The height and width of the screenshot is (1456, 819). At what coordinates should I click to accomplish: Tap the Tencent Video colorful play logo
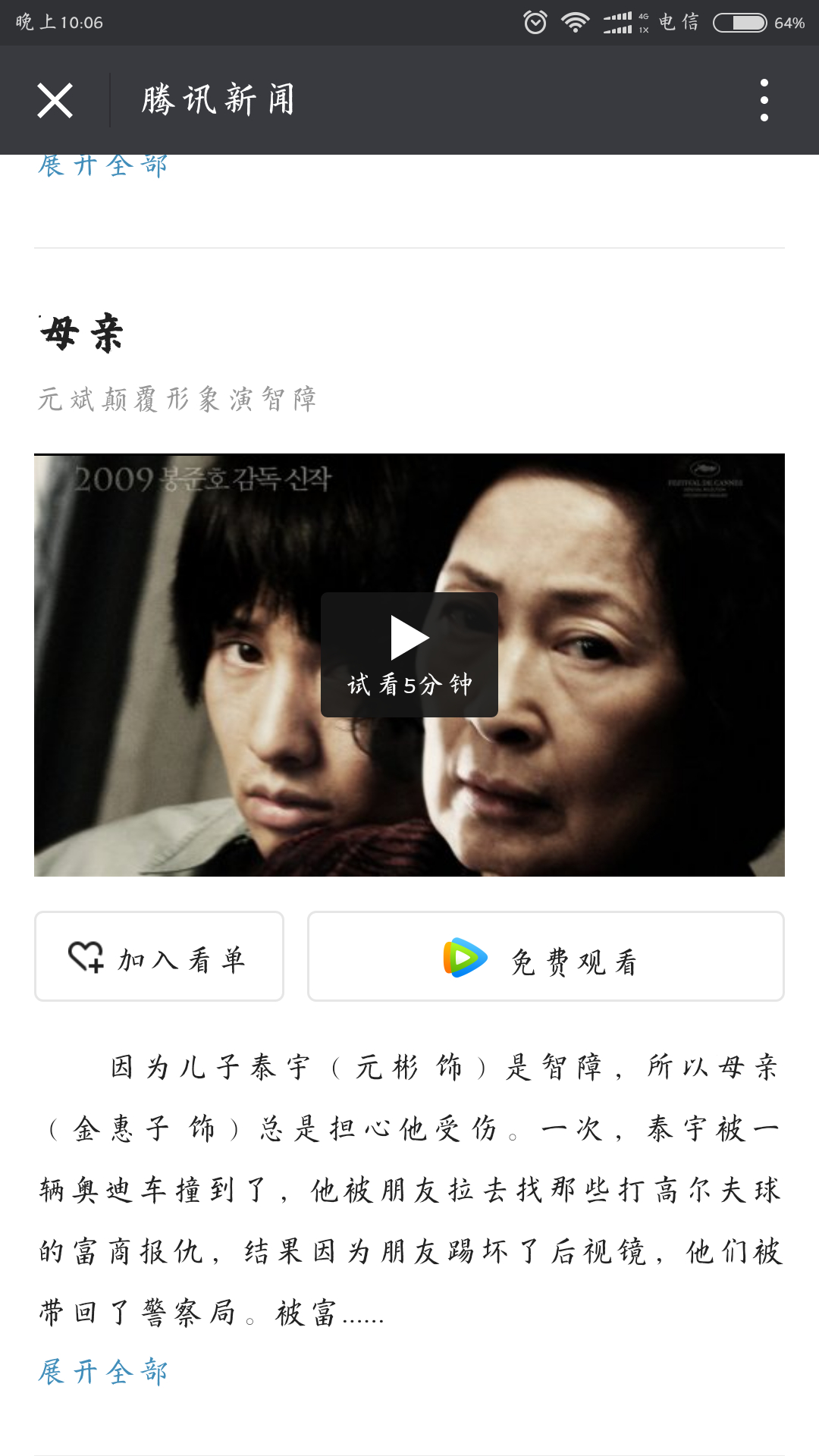tap(464, 958)
